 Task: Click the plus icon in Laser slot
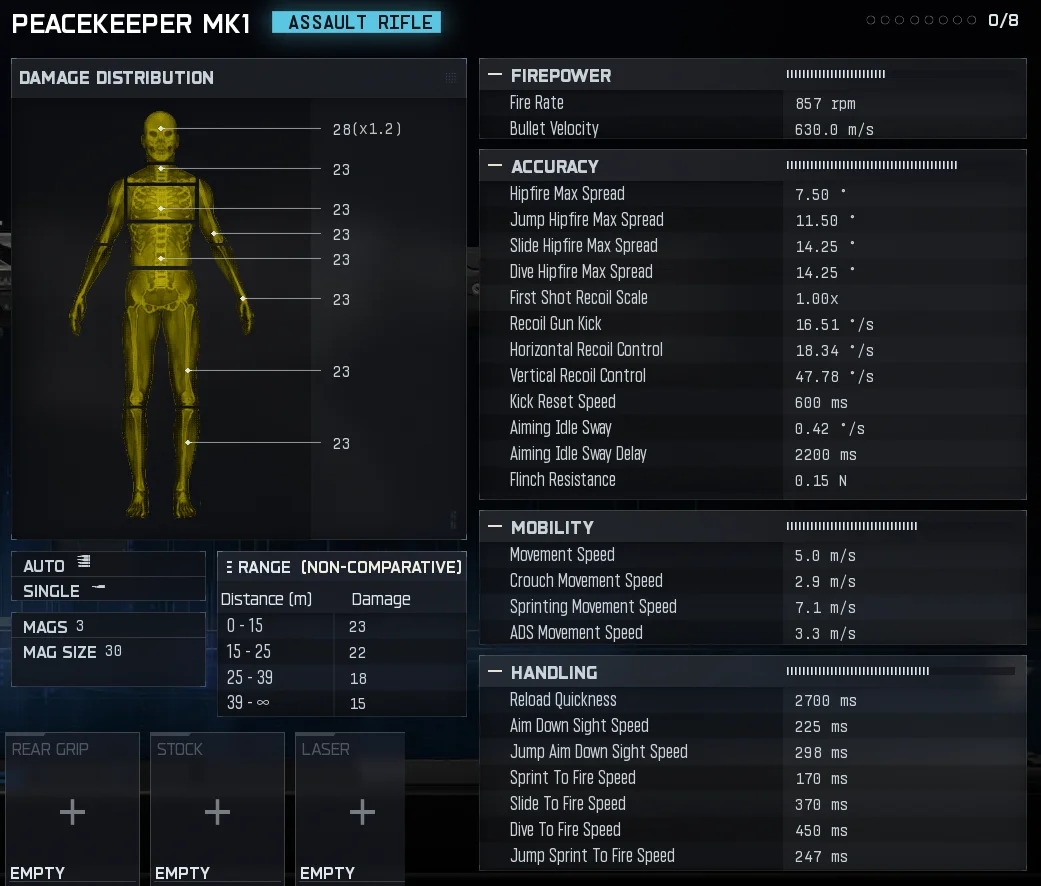pos(362,812)
